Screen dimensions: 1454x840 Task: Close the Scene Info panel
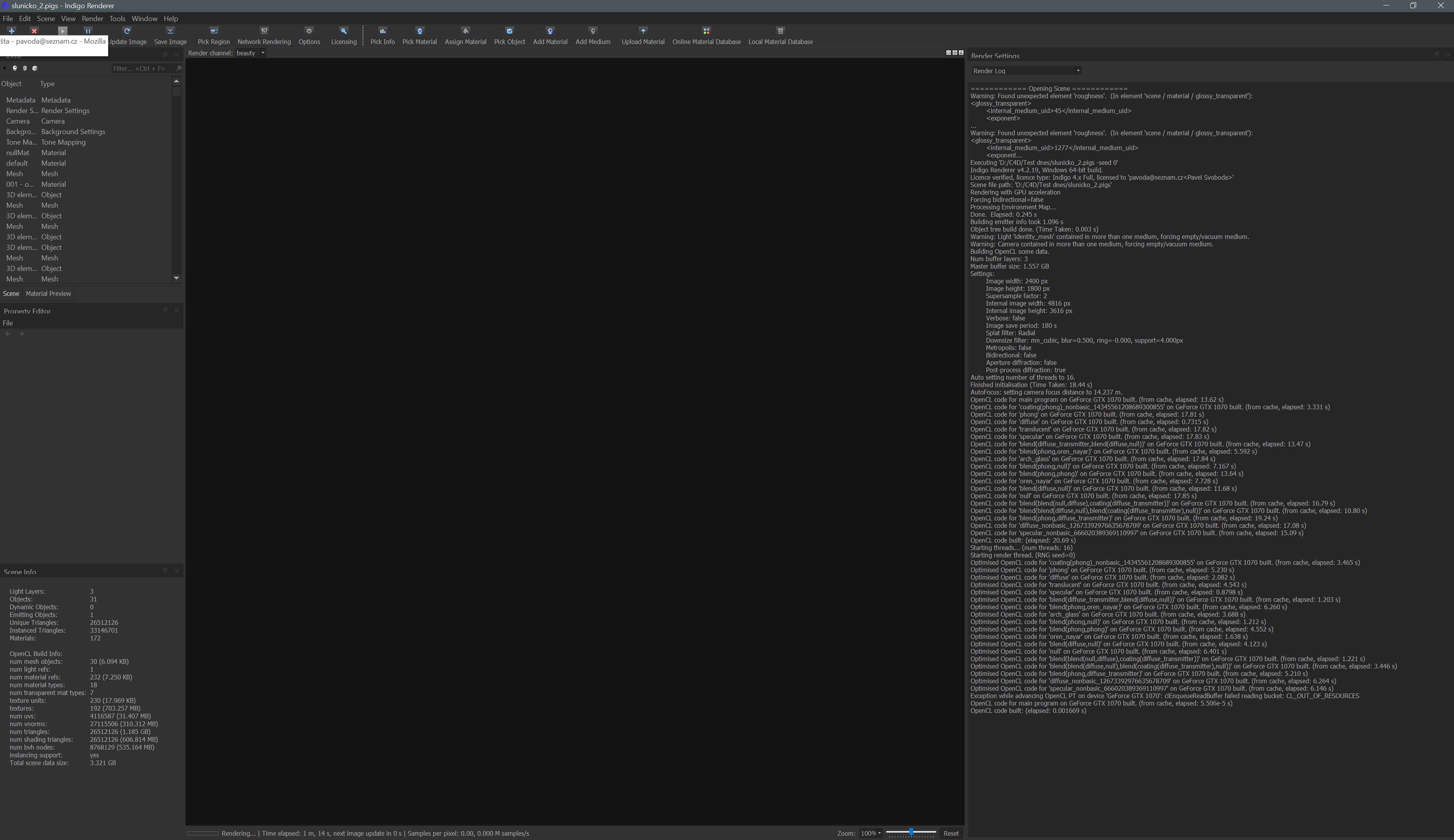[177, 571]
